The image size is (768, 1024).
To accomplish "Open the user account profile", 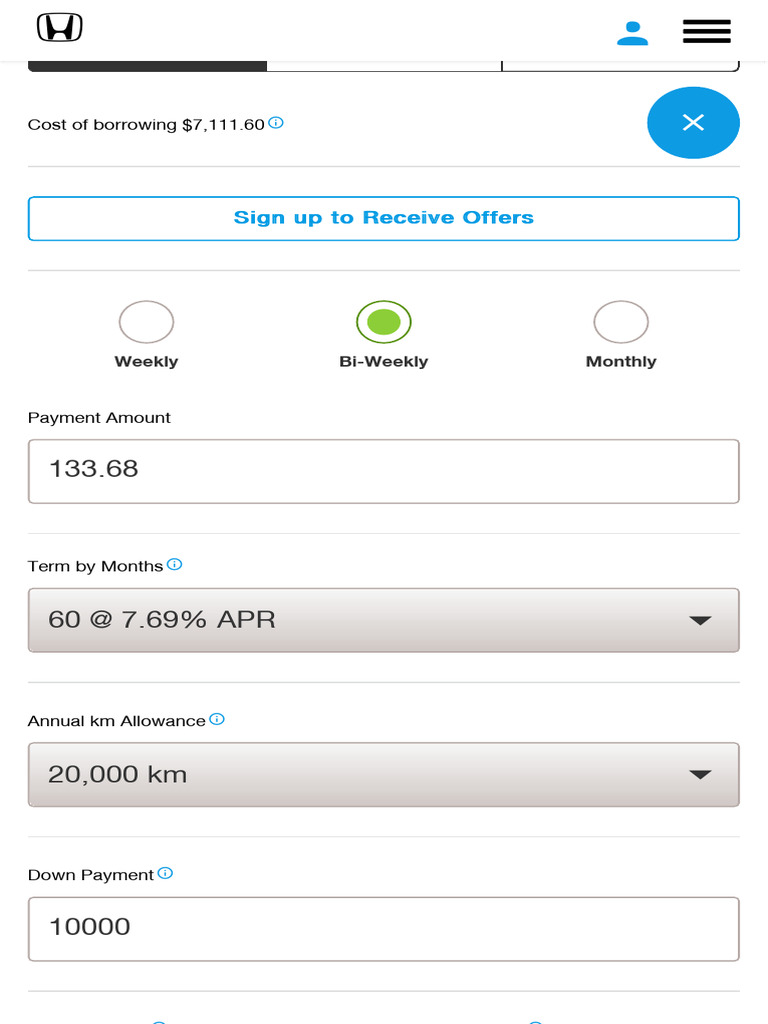I will point(632,32).
